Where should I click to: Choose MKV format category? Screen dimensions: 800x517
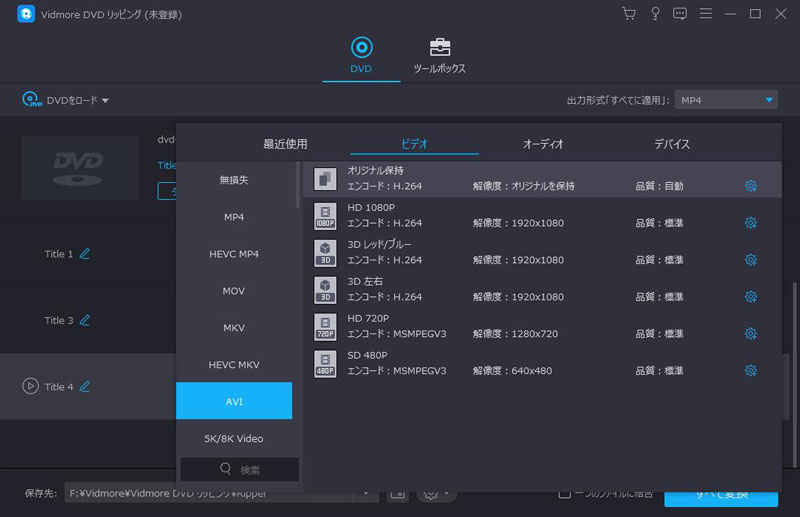tap(234, 328)
